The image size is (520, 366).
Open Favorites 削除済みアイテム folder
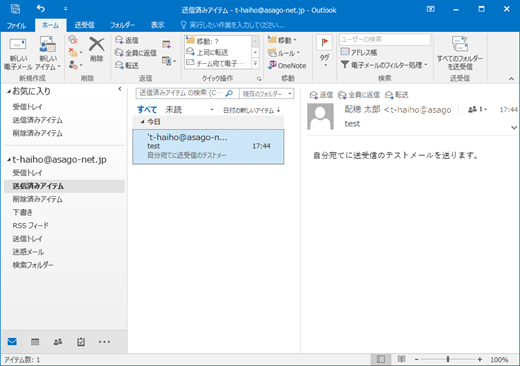click(38, 133)
